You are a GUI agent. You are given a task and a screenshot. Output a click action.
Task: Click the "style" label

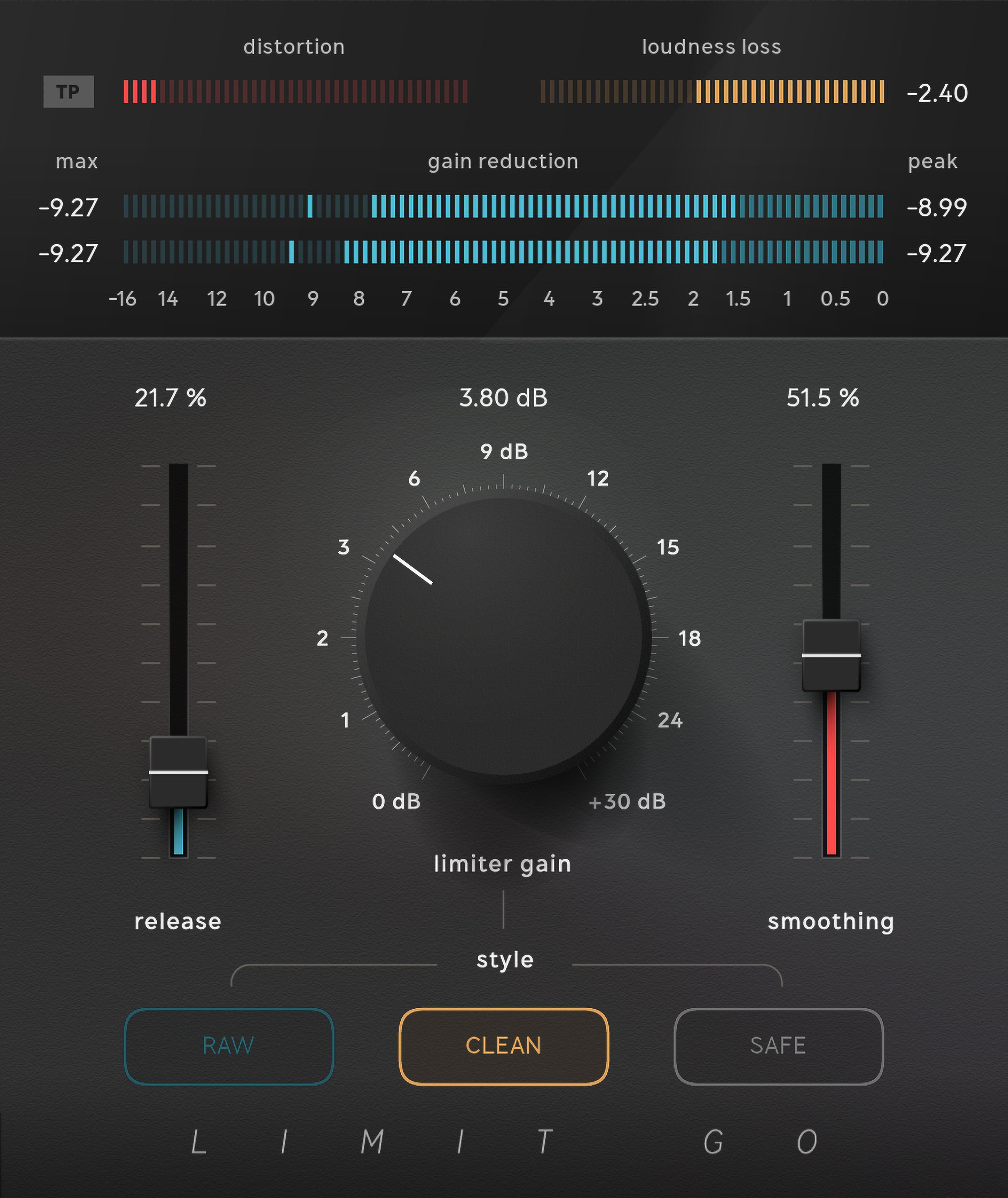click(505, 960)
